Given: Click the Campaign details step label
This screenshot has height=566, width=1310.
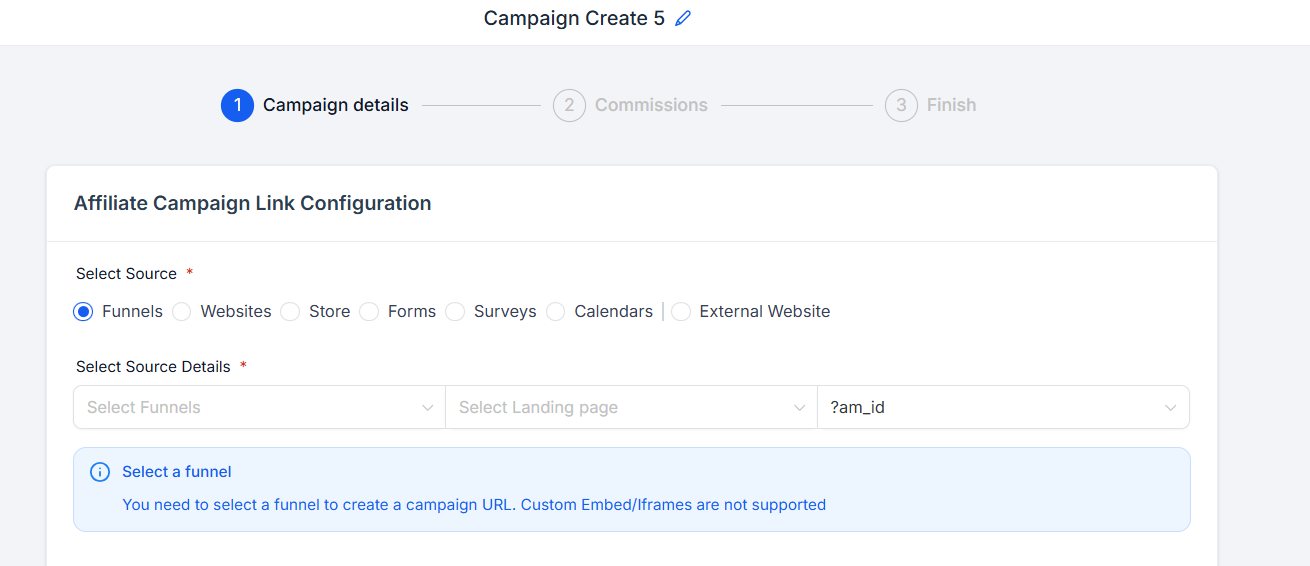Looking at the screenshot, I should [x=336, y=105].
